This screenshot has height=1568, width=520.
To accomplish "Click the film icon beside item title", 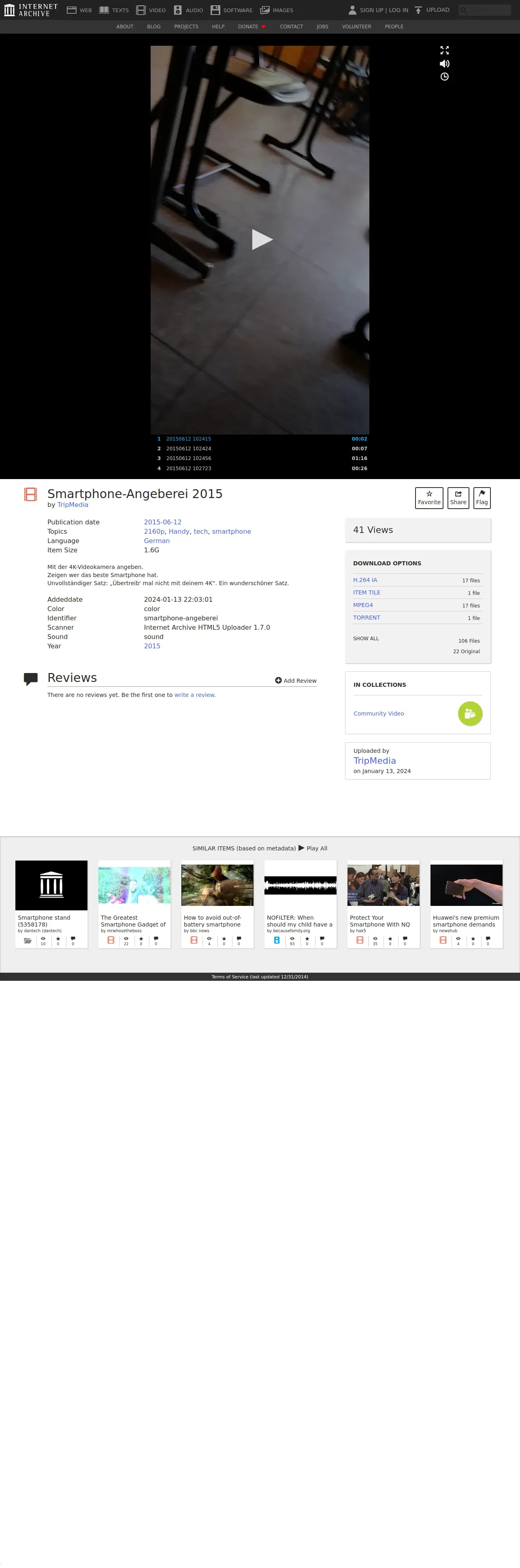I will point(30,494).
